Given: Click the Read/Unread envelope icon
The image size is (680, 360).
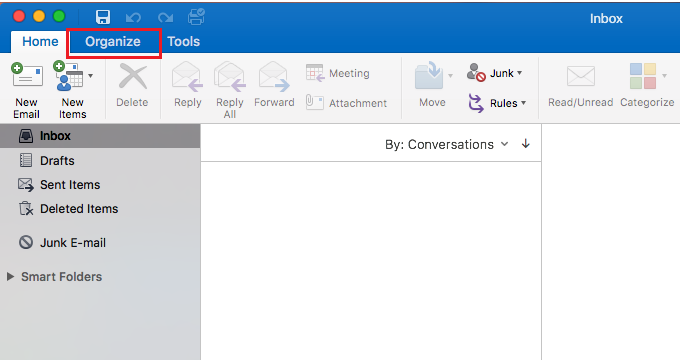Looking at the screenshot, I should pos(581,76).
